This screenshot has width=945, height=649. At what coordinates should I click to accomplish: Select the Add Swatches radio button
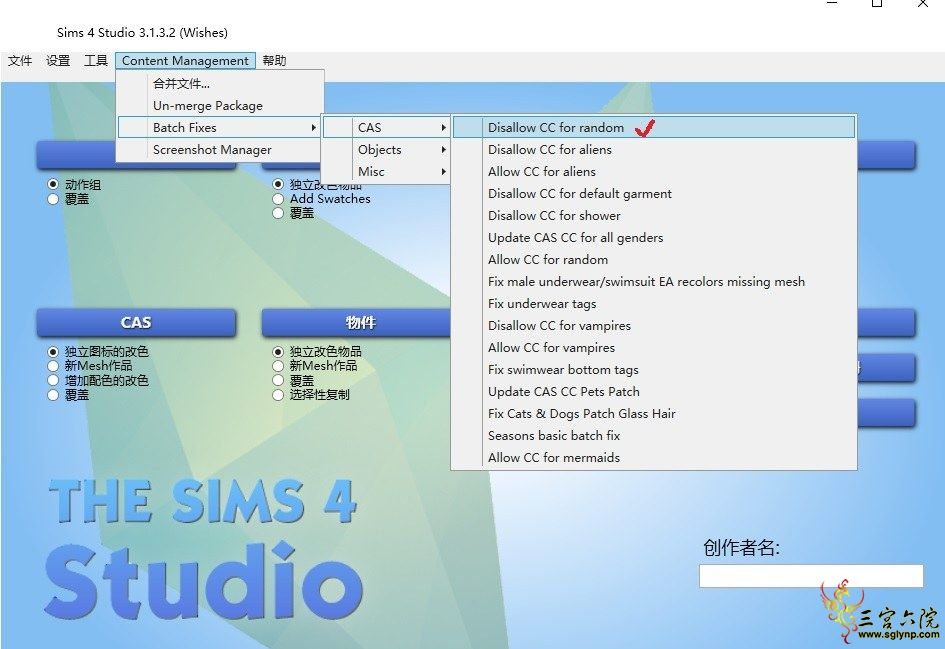pyautogui.click(x=278, y=199)
